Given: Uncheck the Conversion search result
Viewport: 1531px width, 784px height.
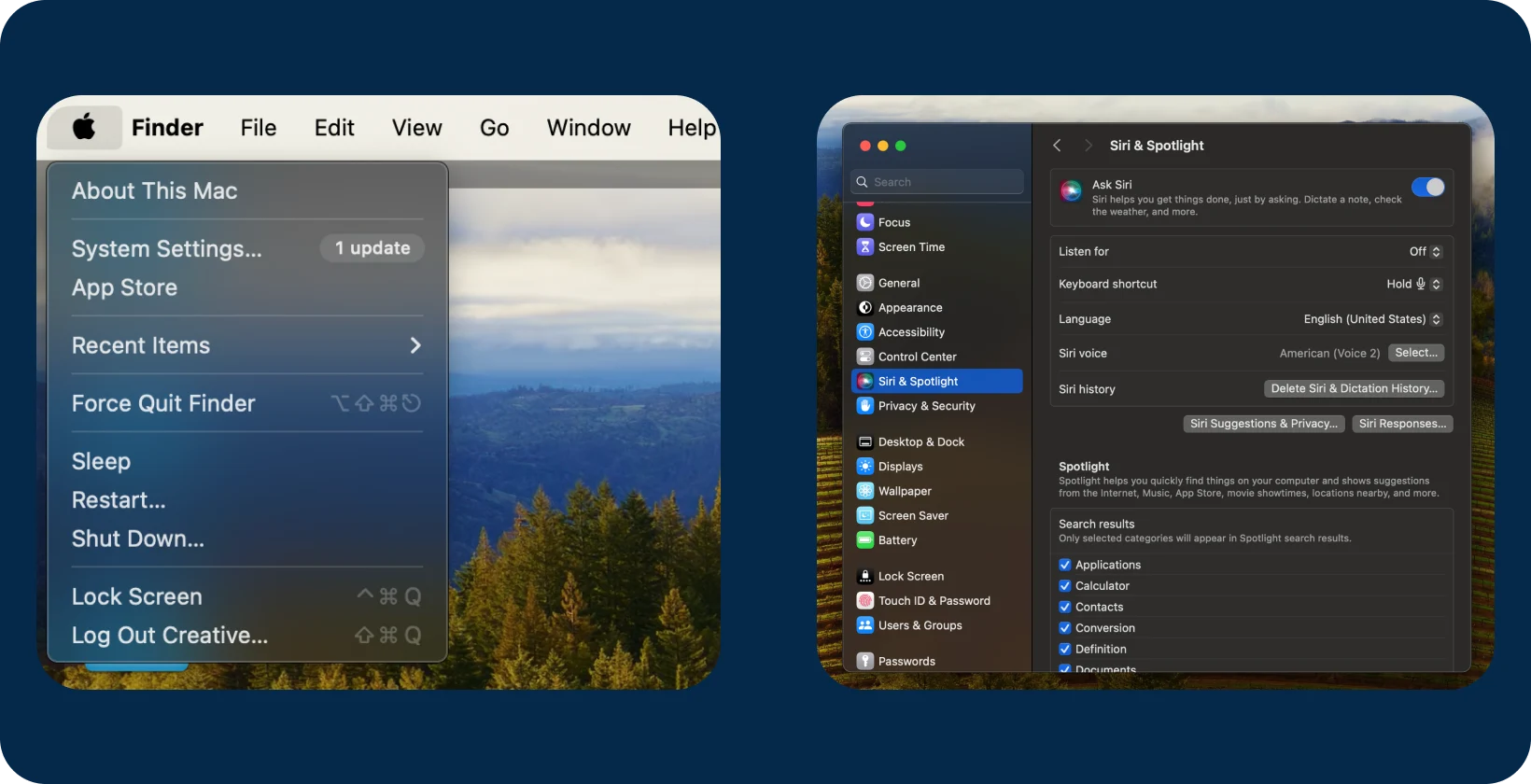Looking at the screenshot, I should tap(1065, 628).
